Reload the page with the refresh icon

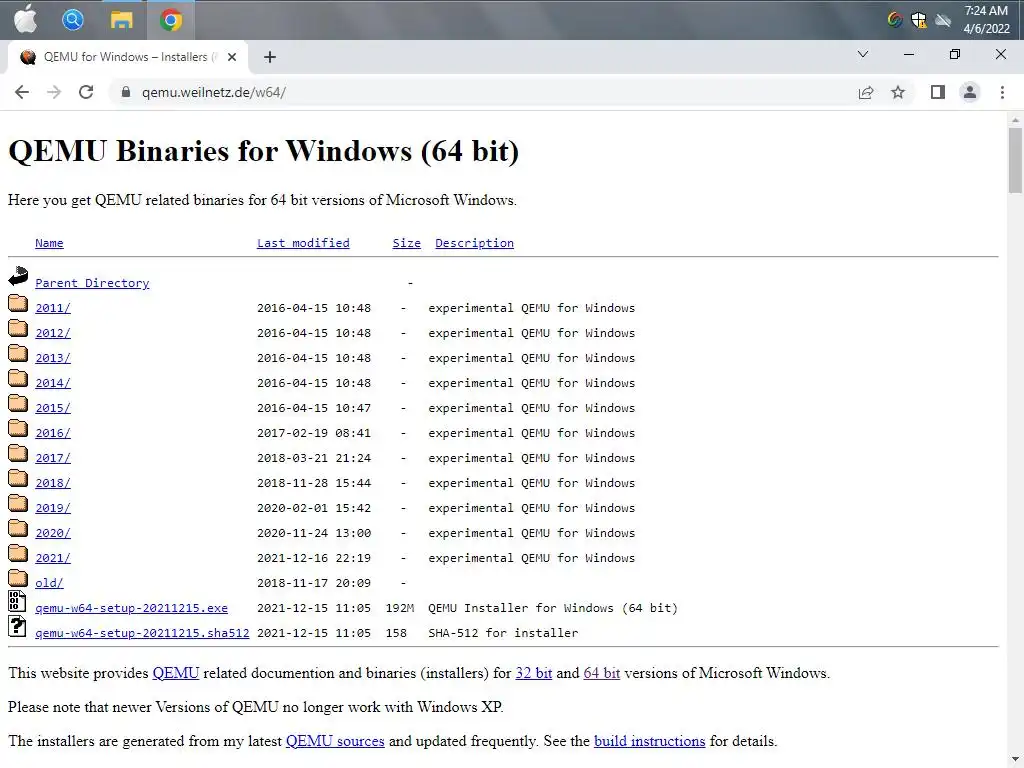tap(86, 92)
